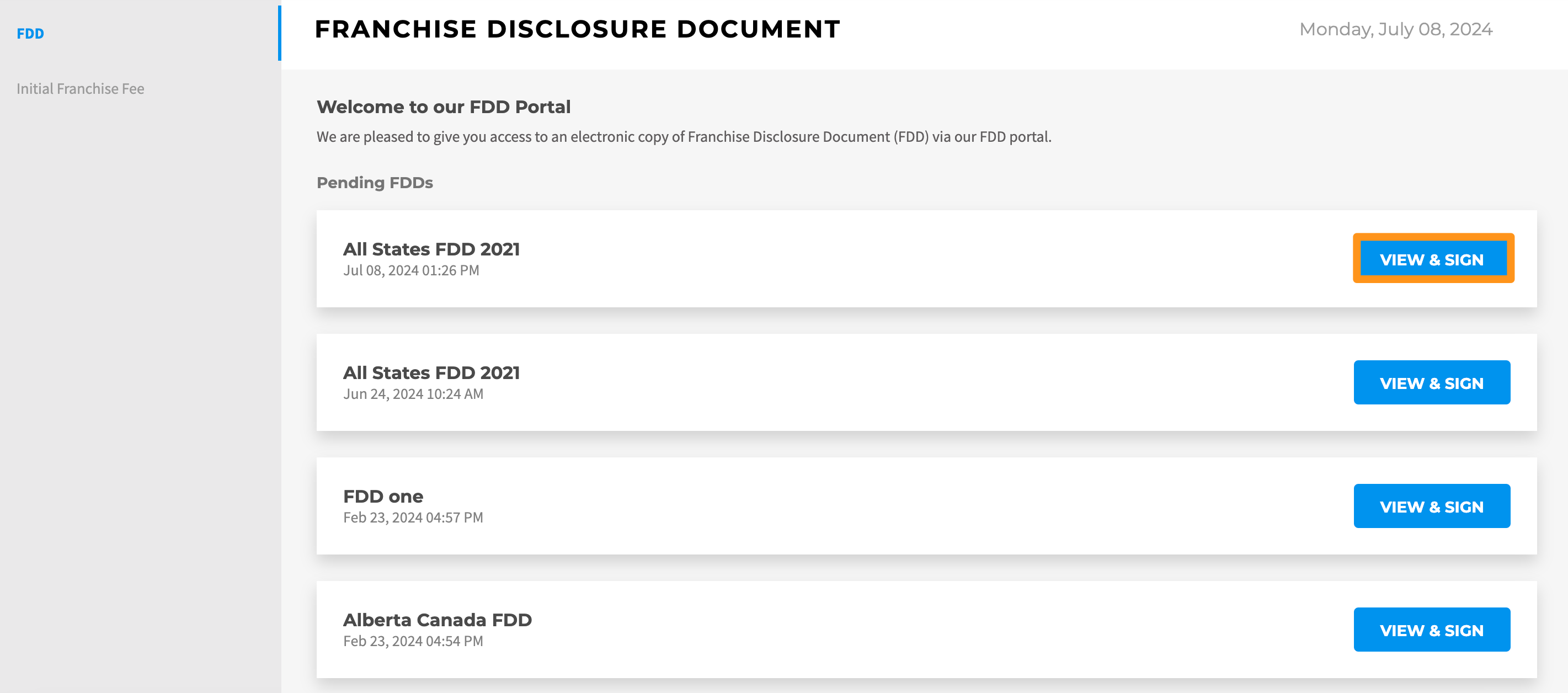Image resolution: width=1568 pixels, height=693 pixels.
Task: Click the welcome paragraph about electronic FDD copy
Action: pyautogui.click(x=684, y=137)
